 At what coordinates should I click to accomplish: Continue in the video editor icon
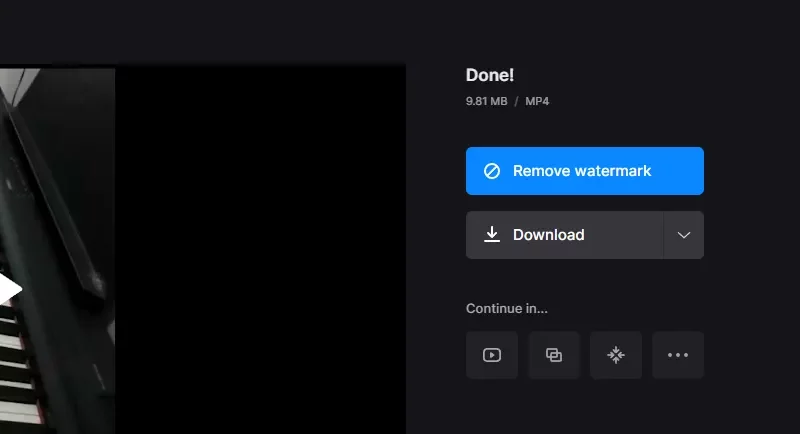pyautogui.click(x=492, y=355)
